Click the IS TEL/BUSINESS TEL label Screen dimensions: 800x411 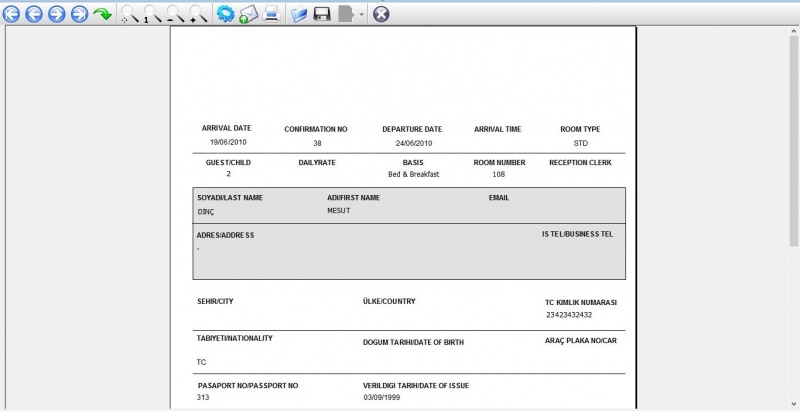point(578,235)
